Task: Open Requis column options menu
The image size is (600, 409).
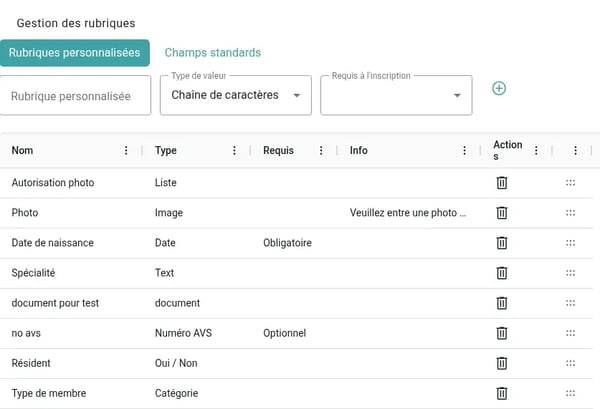Action: coord(321,150)
